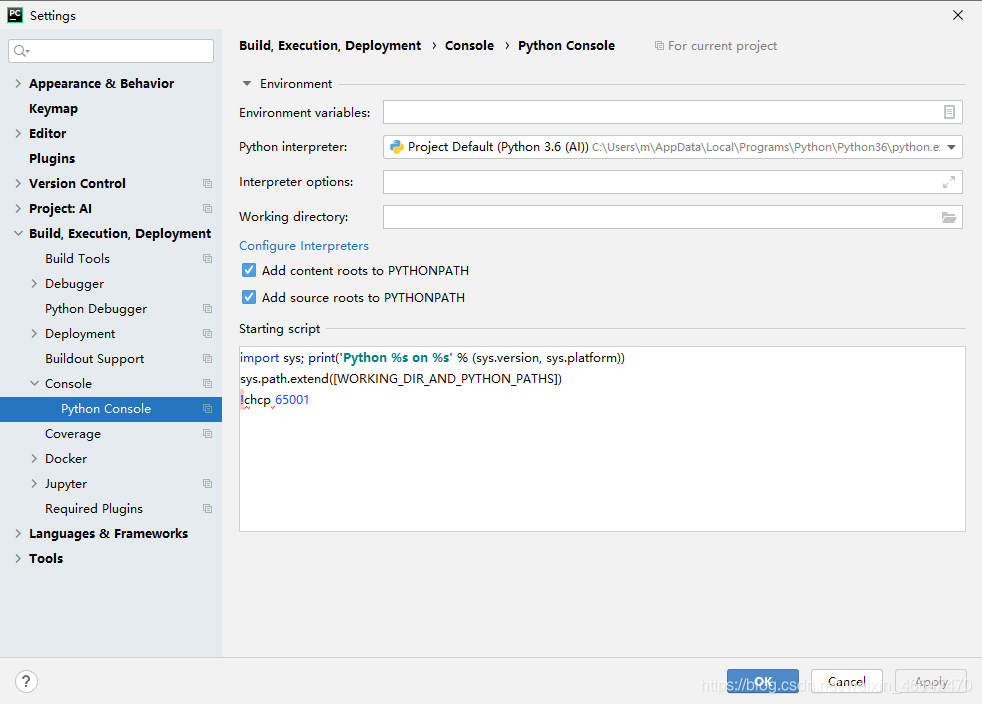The image size is (982, 704).
Task: Browse for working directory folder icon
Action: [x=949, y=217]
